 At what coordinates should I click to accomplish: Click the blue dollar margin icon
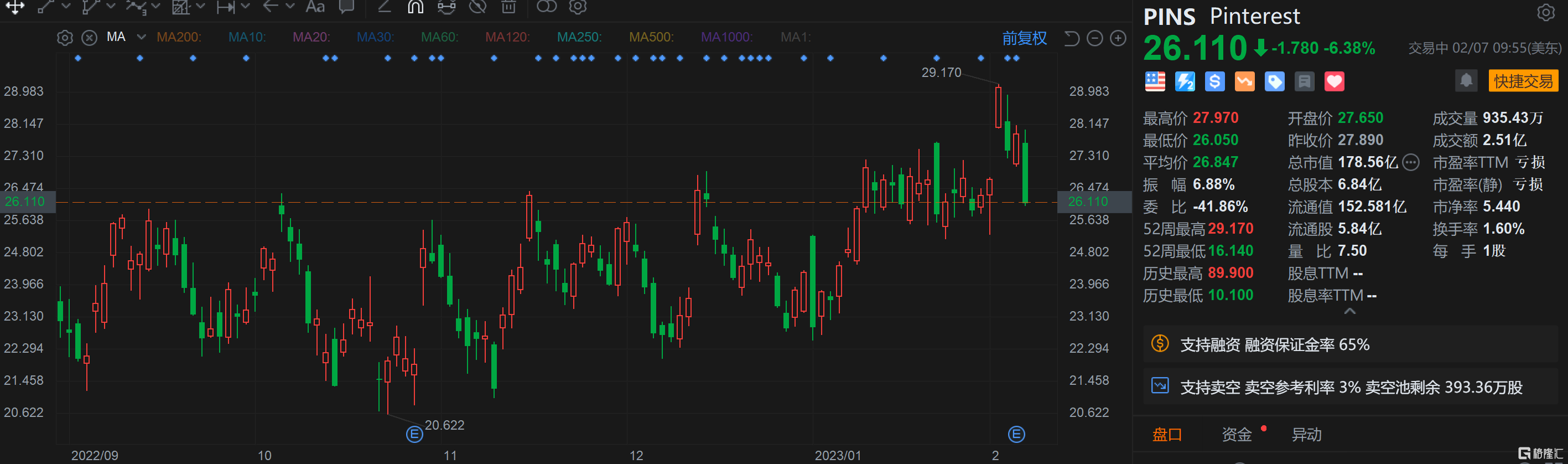[x=1214, y=81]
